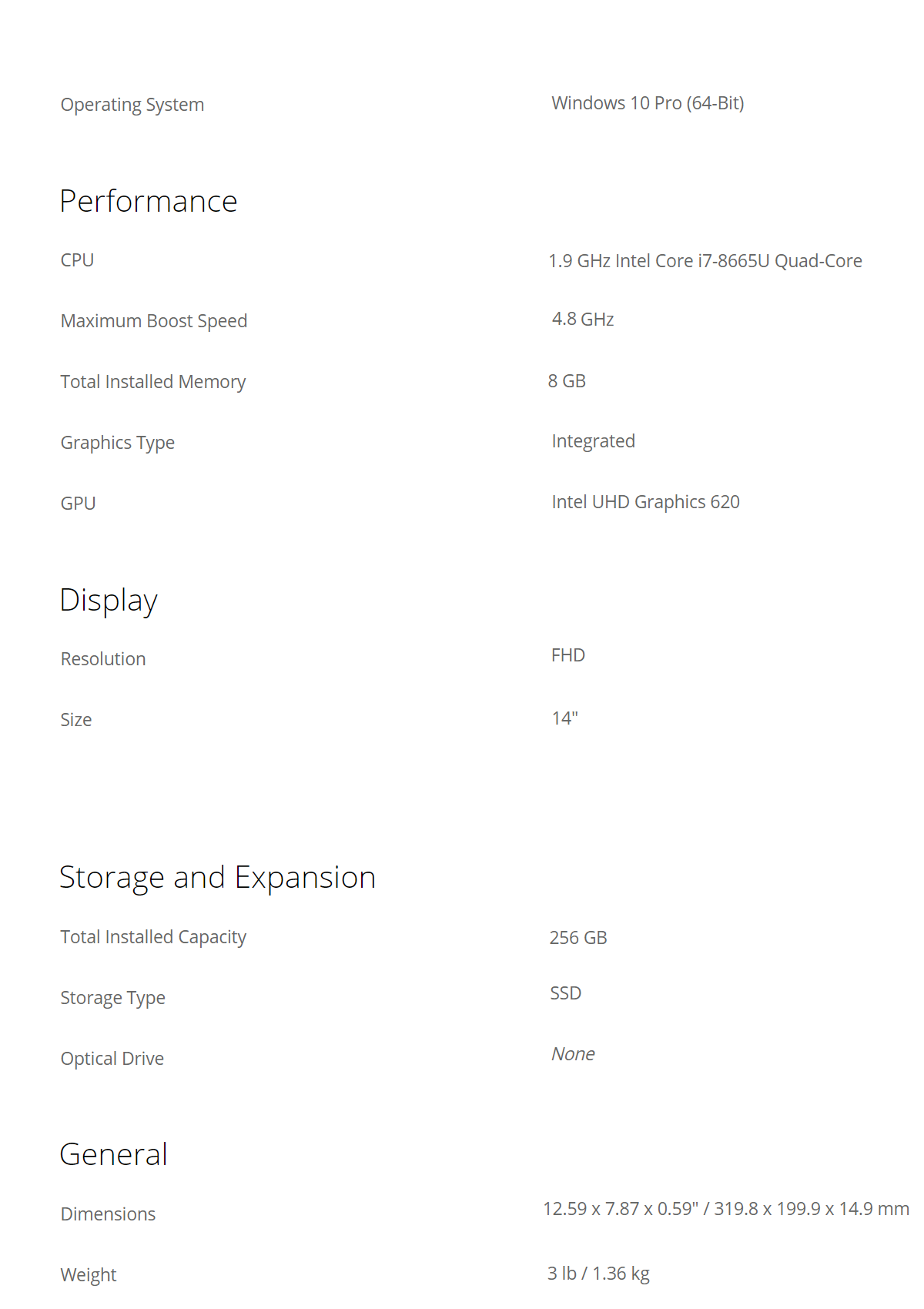Screen dimensions: 924x1309
Task: Select the 256 GB capacity value
Action: [x=578, y=938]
